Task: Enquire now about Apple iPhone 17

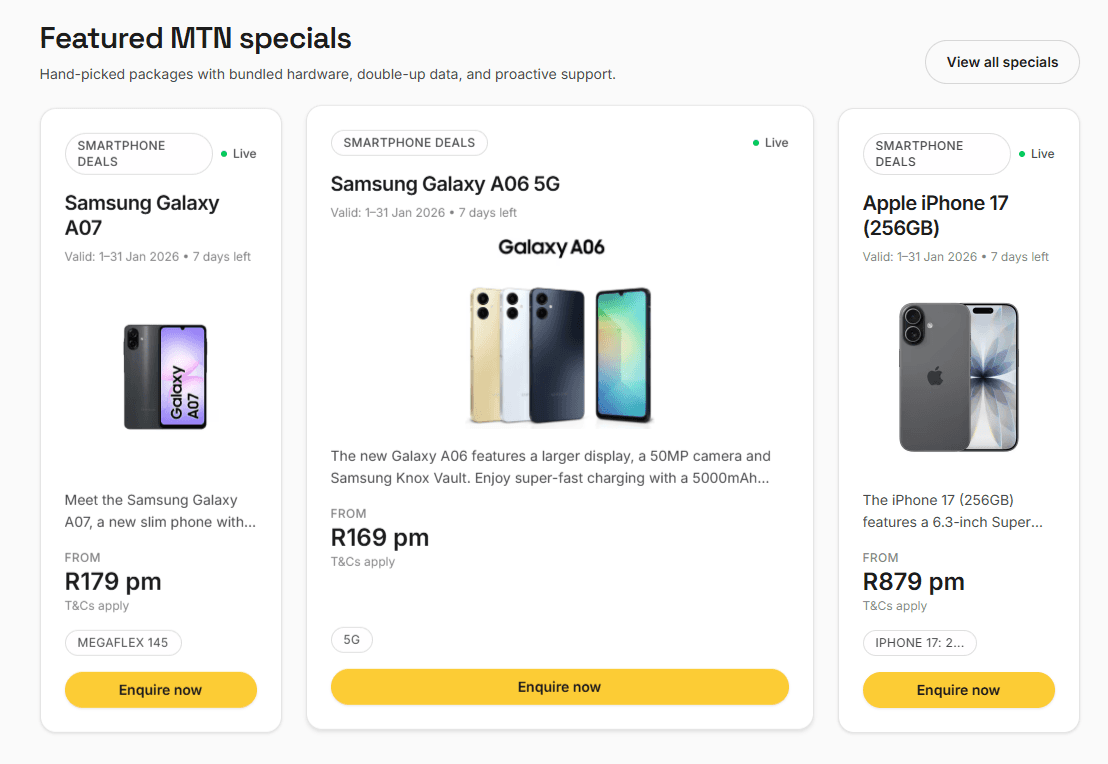Action: (x=958, y=690)
